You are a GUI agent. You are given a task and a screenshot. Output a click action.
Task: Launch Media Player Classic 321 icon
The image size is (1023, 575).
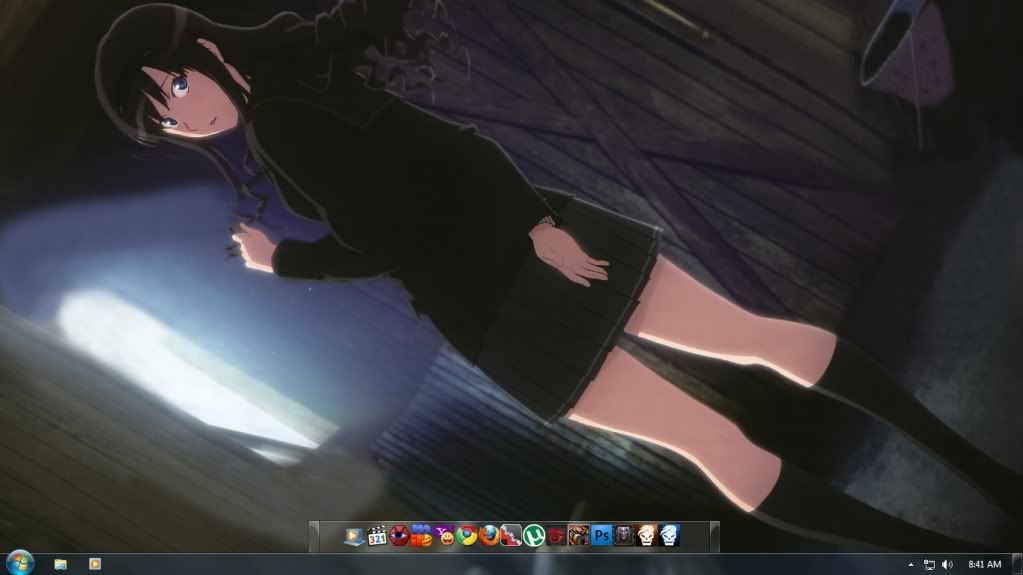[377, 536]
